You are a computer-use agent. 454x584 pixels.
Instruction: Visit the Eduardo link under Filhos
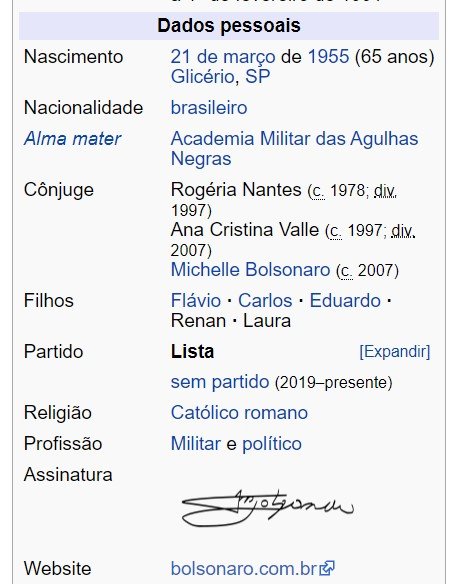(x=345, y=300)
